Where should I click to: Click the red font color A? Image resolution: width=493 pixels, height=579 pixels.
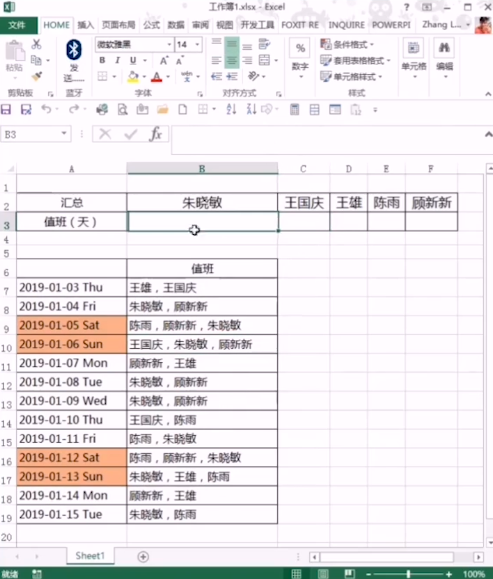click(x=157, y=76)
